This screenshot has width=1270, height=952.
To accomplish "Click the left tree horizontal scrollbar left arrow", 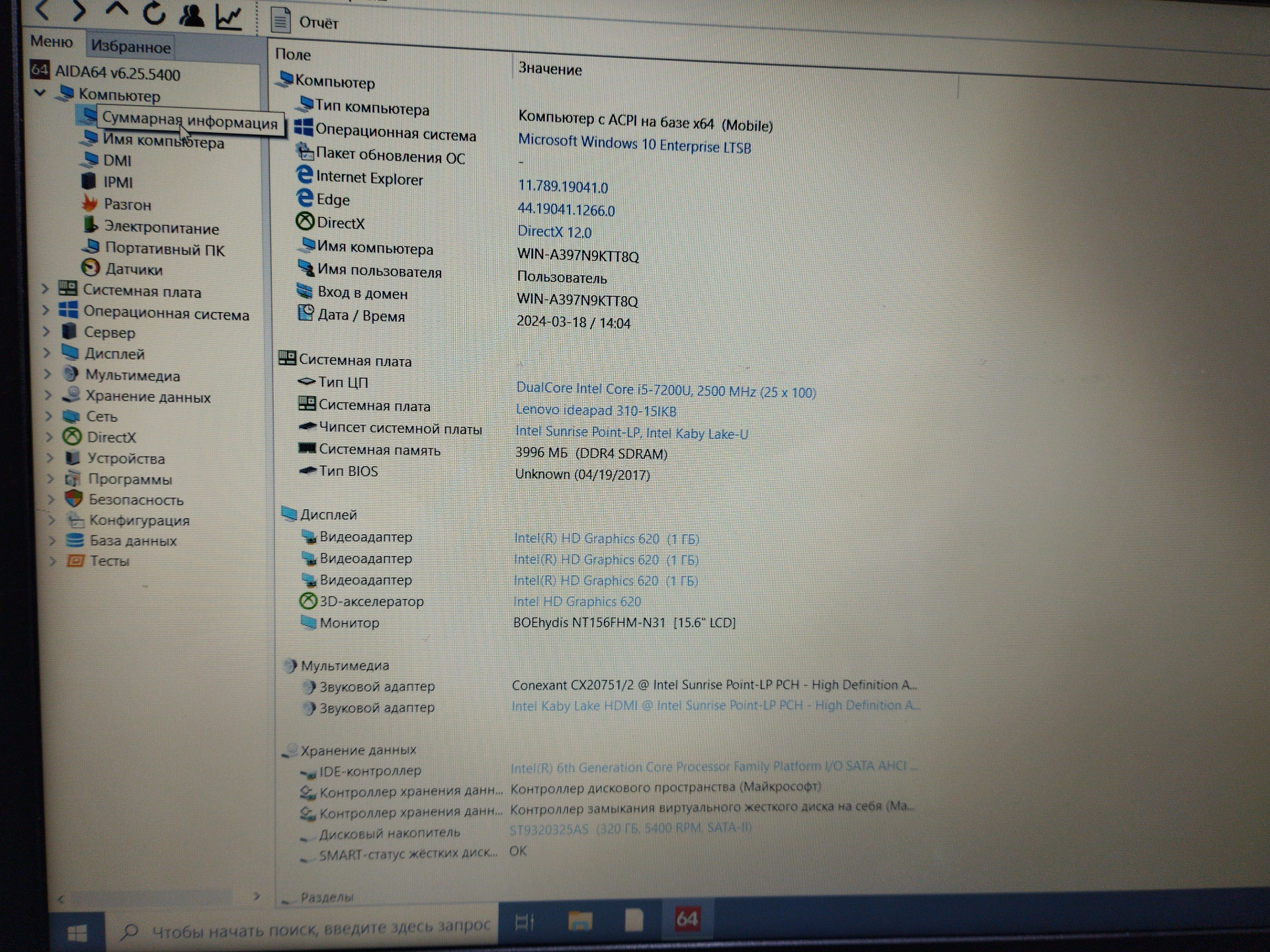I will 61,899.
